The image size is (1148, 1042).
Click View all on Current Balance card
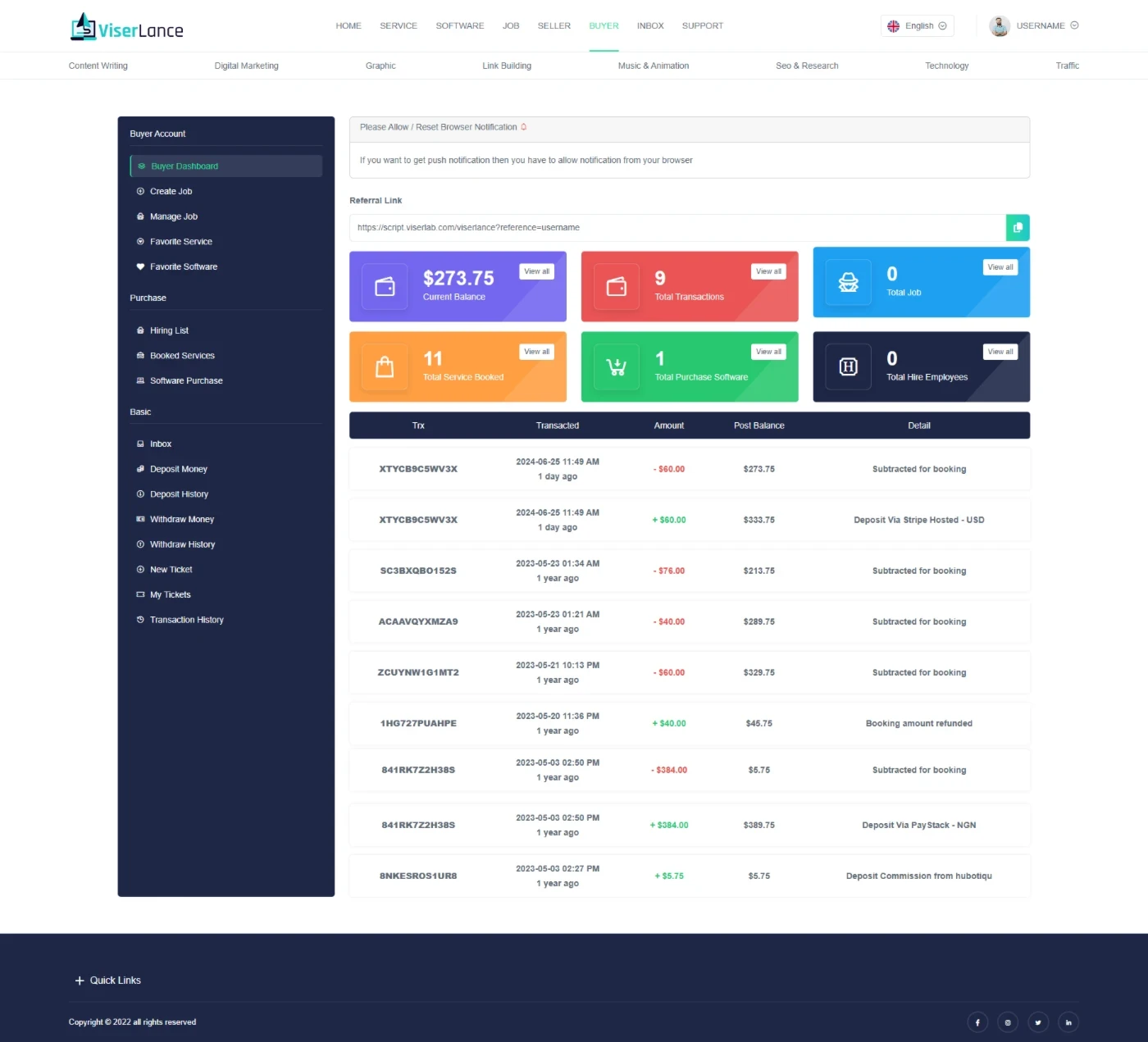(537, 271)
